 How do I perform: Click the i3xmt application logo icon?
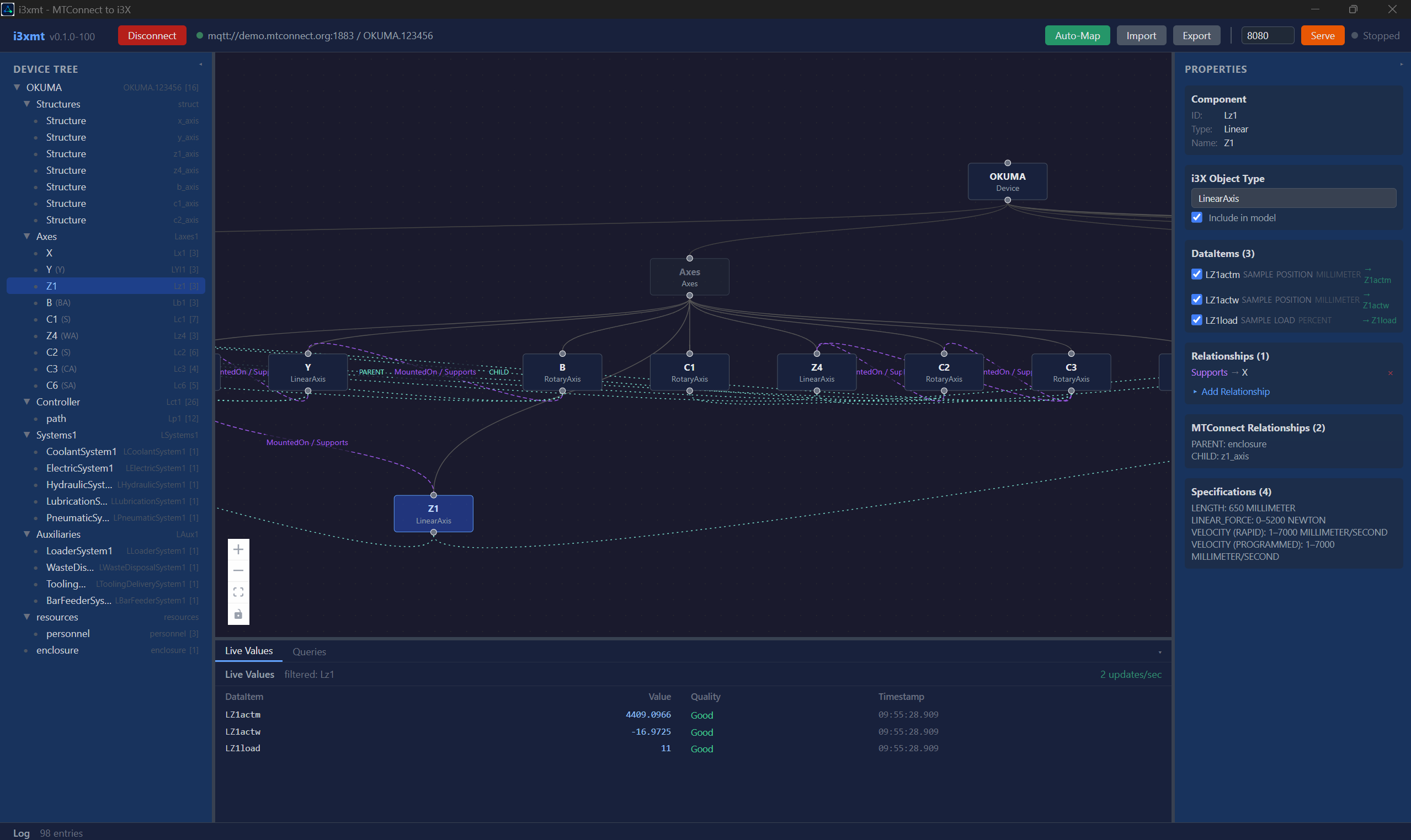(8, 9)
